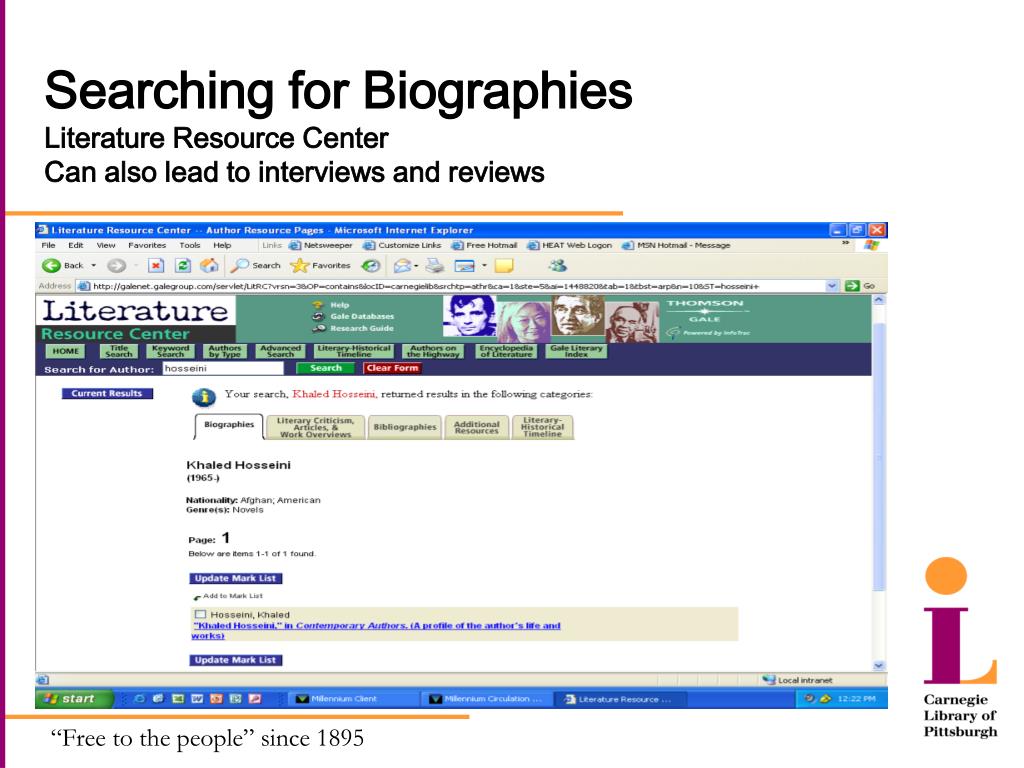1024x768 pixels.
Task: Click the History clock icon
Action: tap(371, 265)
